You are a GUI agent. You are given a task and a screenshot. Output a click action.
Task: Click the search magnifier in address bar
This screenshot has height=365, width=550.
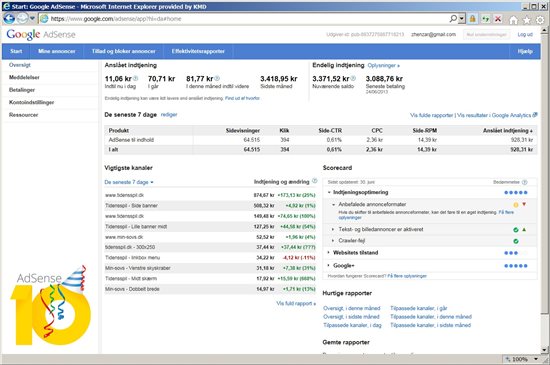(453, 19)
